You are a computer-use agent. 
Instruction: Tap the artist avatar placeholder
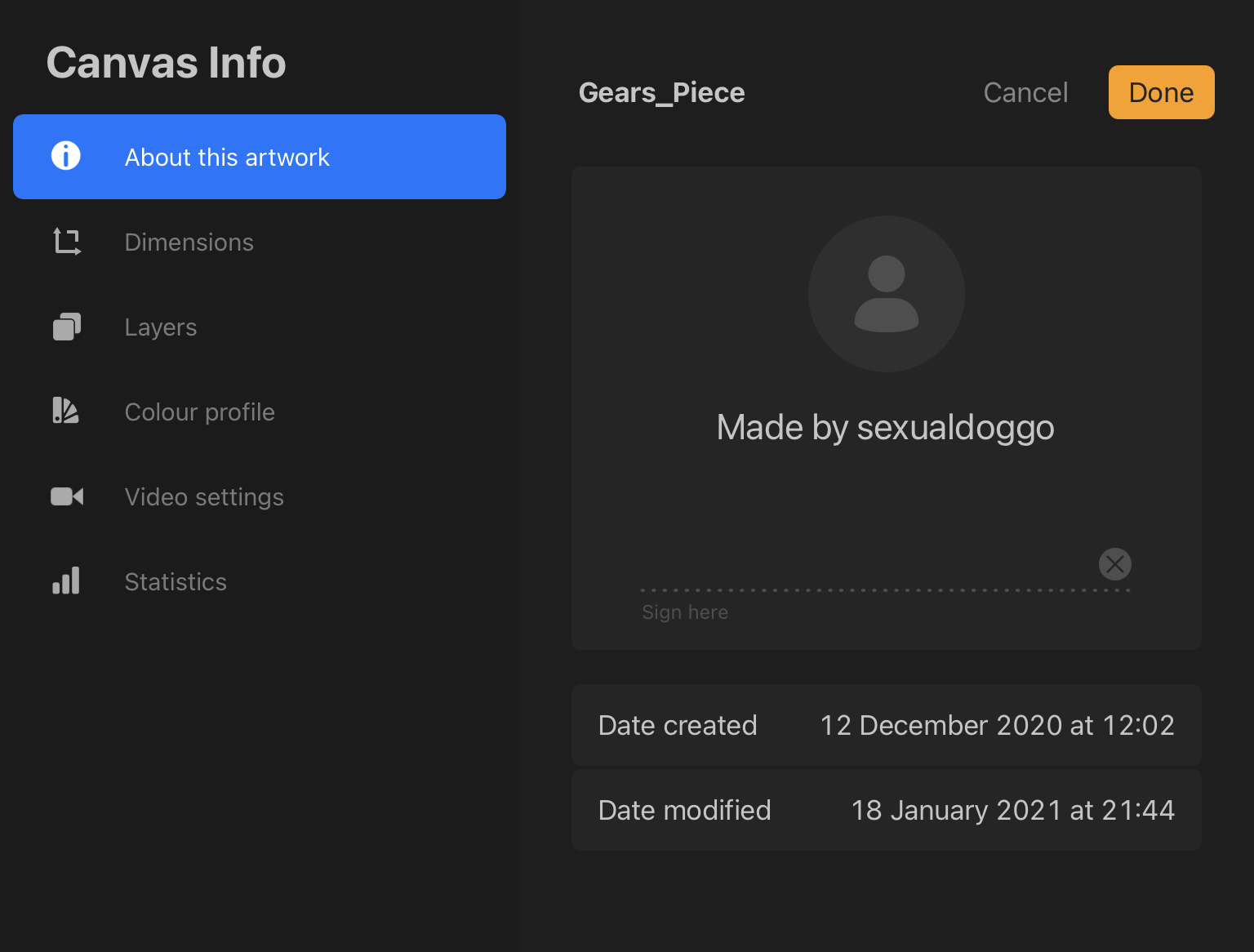click(x=886, y=294)
